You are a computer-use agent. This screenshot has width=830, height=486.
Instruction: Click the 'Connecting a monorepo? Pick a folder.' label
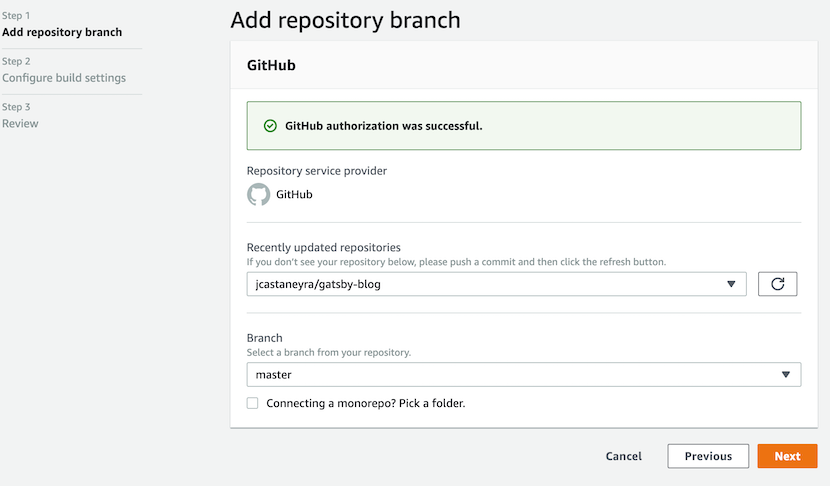click(x=366, y=403)
